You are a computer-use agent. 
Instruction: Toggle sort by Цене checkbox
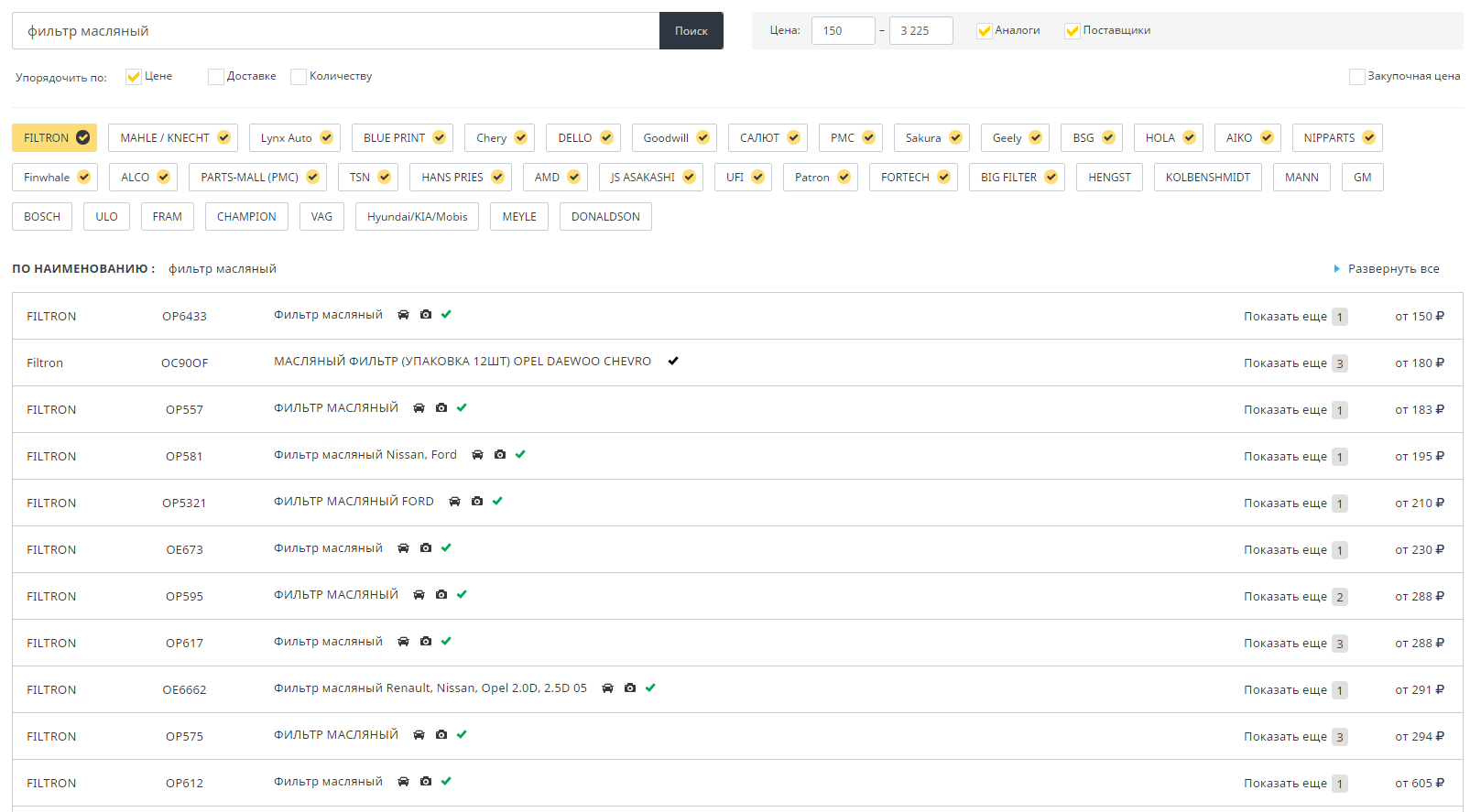coord(134,77)
